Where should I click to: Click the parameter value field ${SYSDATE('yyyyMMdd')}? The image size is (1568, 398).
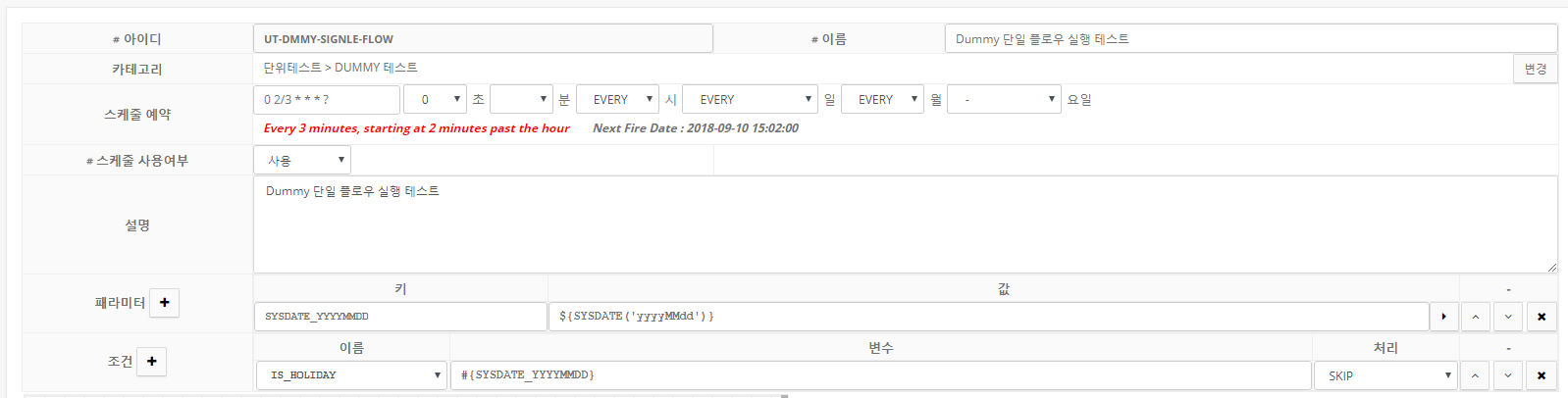(988, 317)
